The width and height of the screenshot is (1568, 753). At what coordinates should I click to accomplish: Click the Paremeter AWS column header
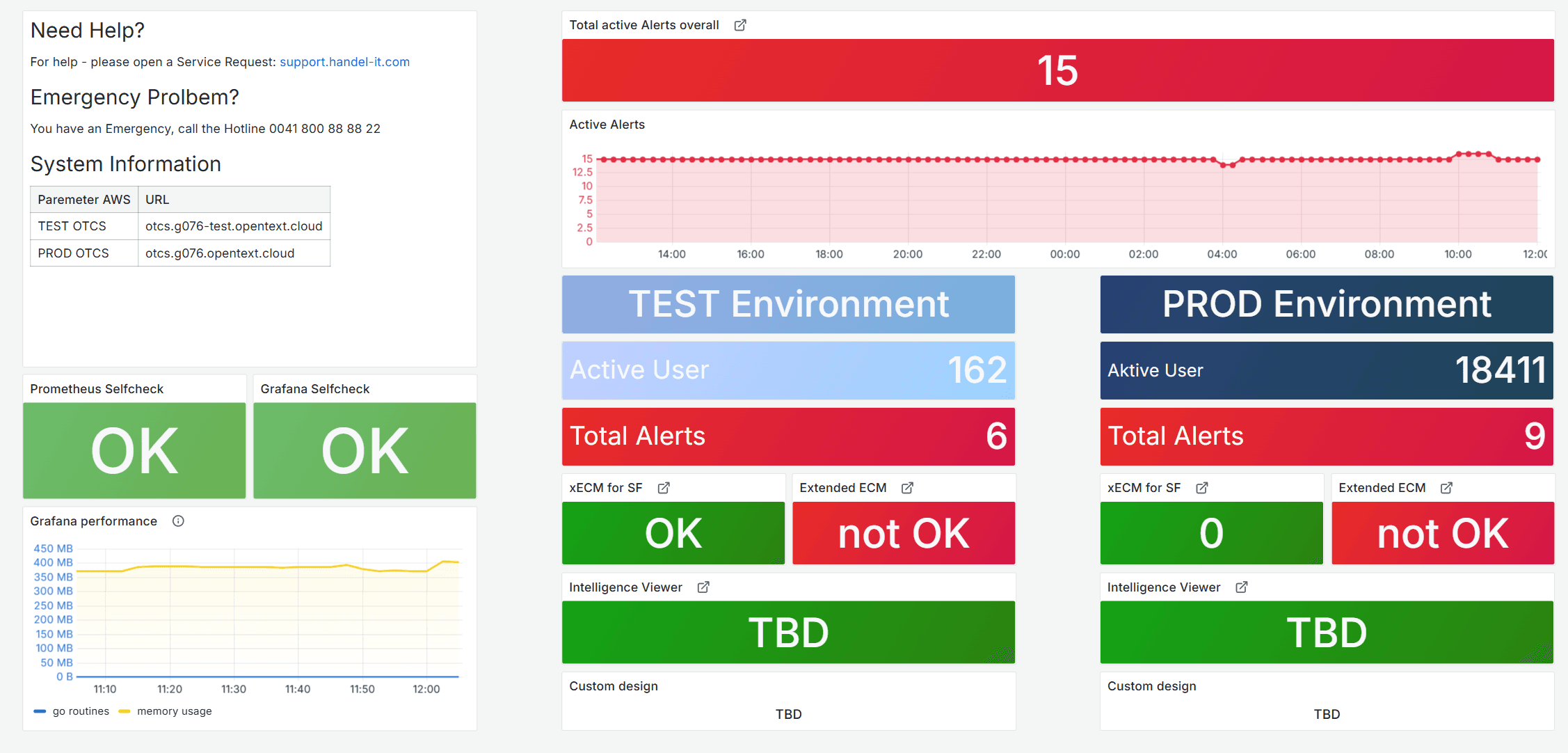click(x=84, y=200)
